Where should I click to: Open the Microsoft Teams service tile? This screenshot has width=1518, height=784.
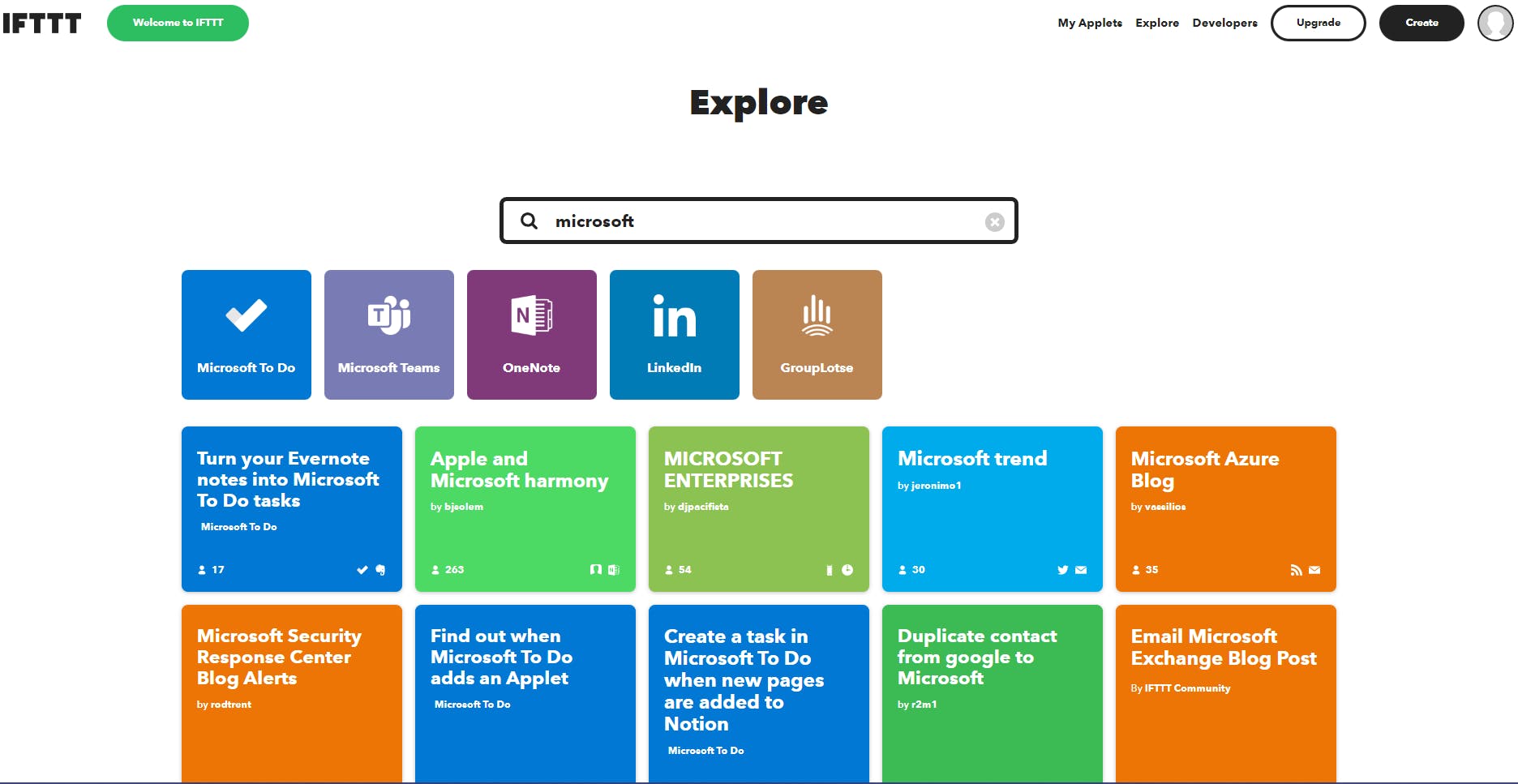(x=389, y=335)
